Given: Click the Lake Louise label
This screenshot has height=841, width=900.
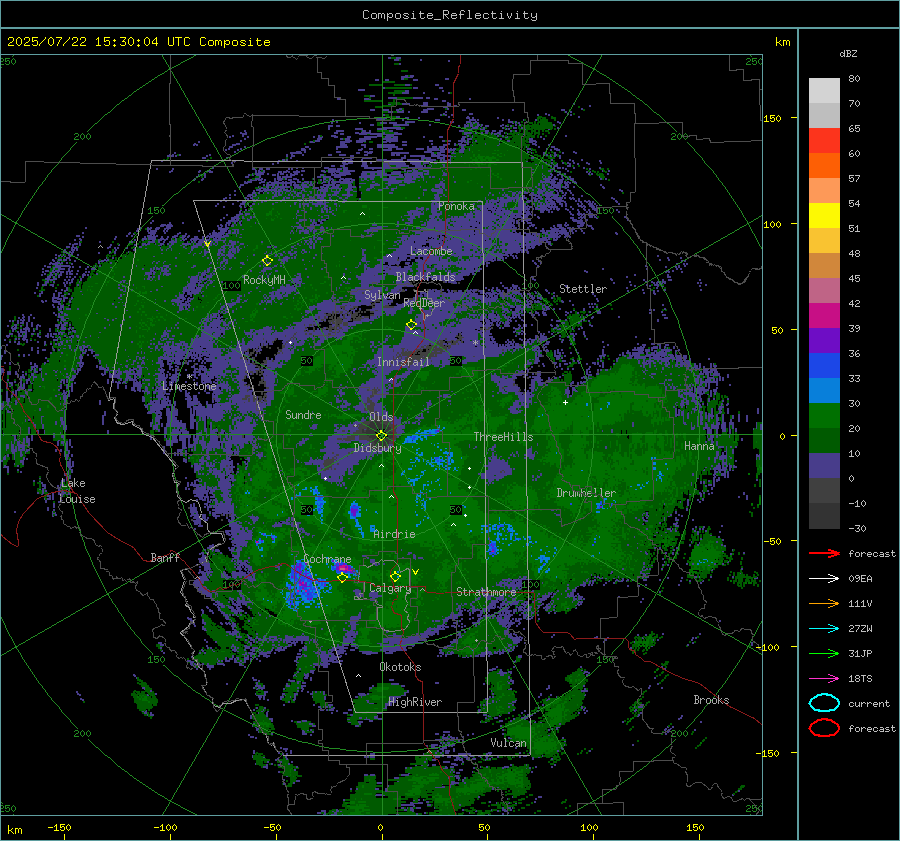Looking at the screenshot, I should pos(78,491).
